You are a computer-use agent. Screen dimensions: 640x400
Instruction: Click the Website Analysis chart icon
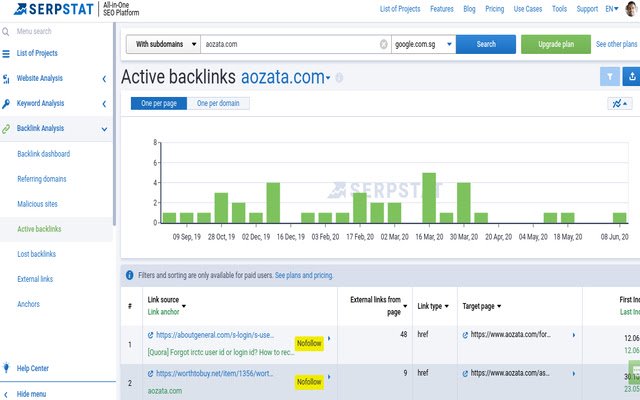tap(6, 79)
